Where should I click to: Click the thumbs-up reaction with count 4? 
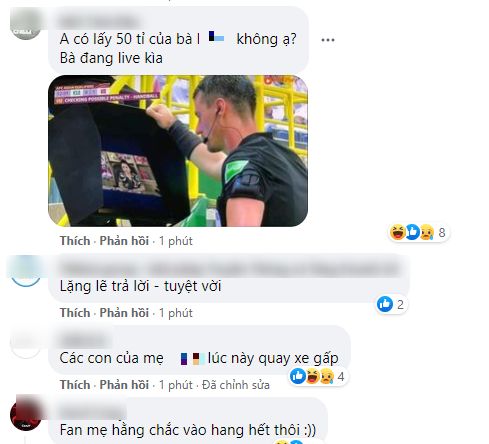click(298, 376)
